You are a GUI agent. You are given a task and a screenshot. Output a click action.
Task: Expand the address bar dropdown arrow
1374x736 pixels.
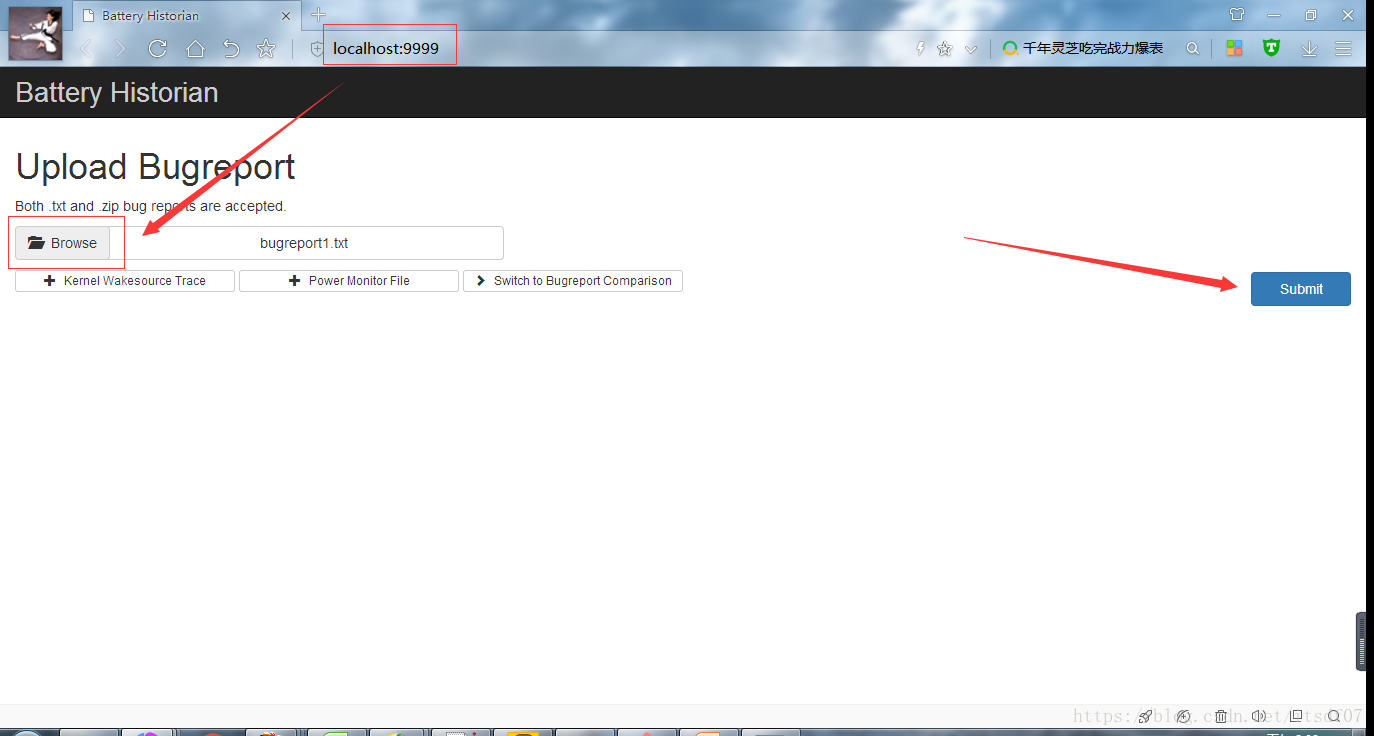pyautogui.click(x=970, y=49)
